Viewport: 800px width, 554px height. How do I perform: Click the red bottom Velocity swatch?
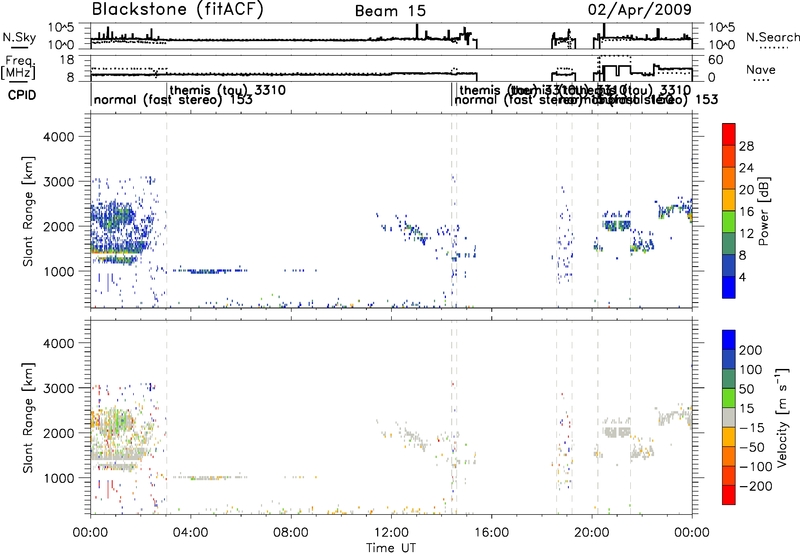[729, 495]
